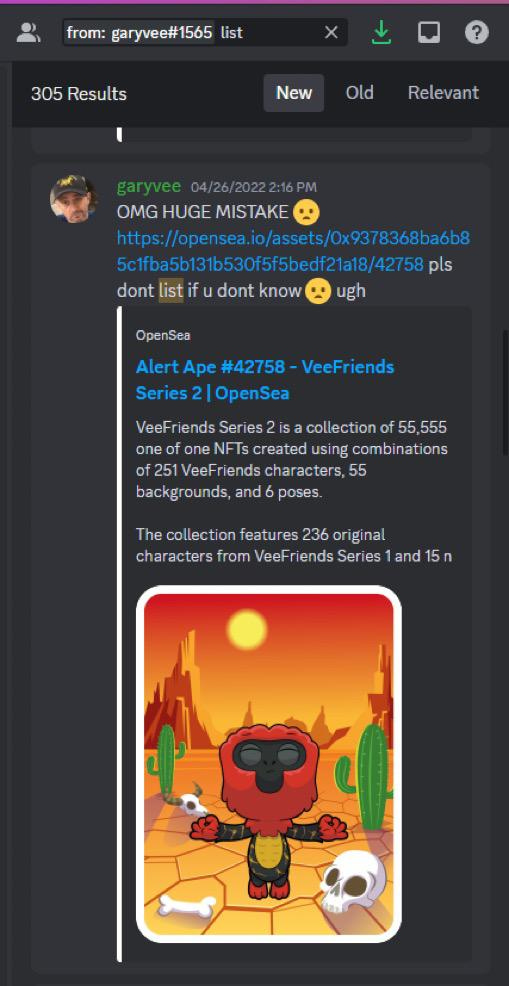Enlarge the Alert Ape NFT image
Viewport: 509px width, 986px height.
pyautogui.click(x=269, y=764)
